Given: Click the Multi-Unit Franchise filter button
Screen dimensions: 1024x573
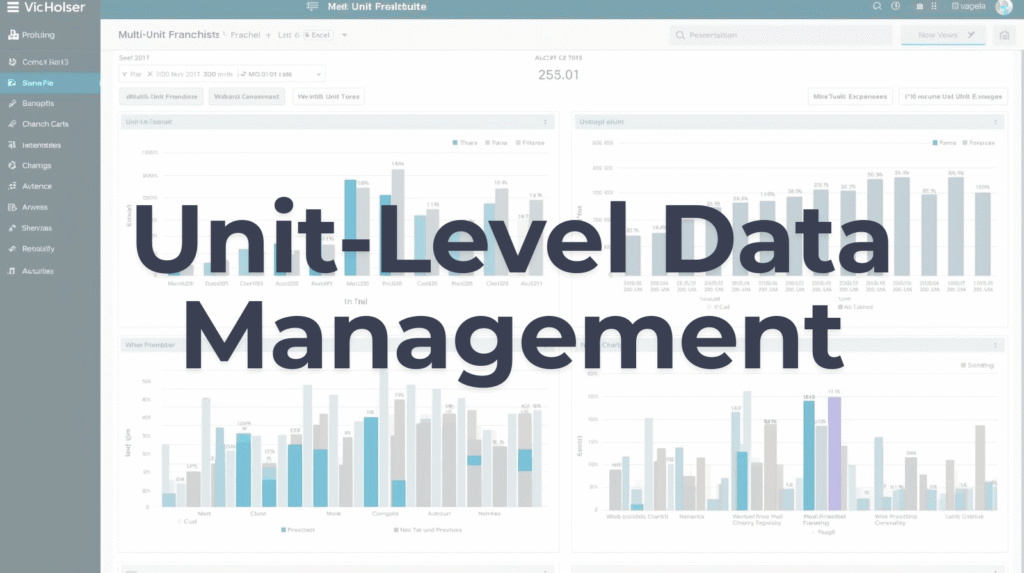Looking at the screenshot, I should tap(161, 97).
